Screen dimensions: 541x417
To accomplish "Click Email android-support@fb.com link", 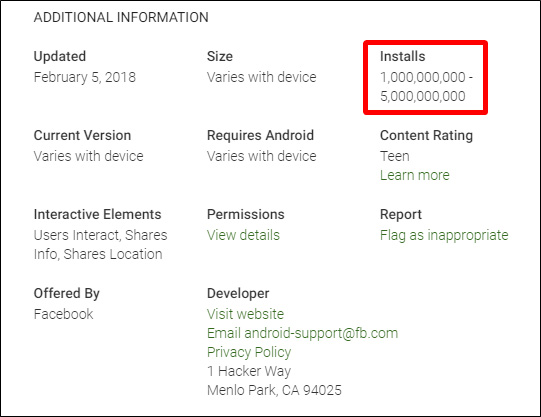I will pyautogui.click(x=303, y=333).
